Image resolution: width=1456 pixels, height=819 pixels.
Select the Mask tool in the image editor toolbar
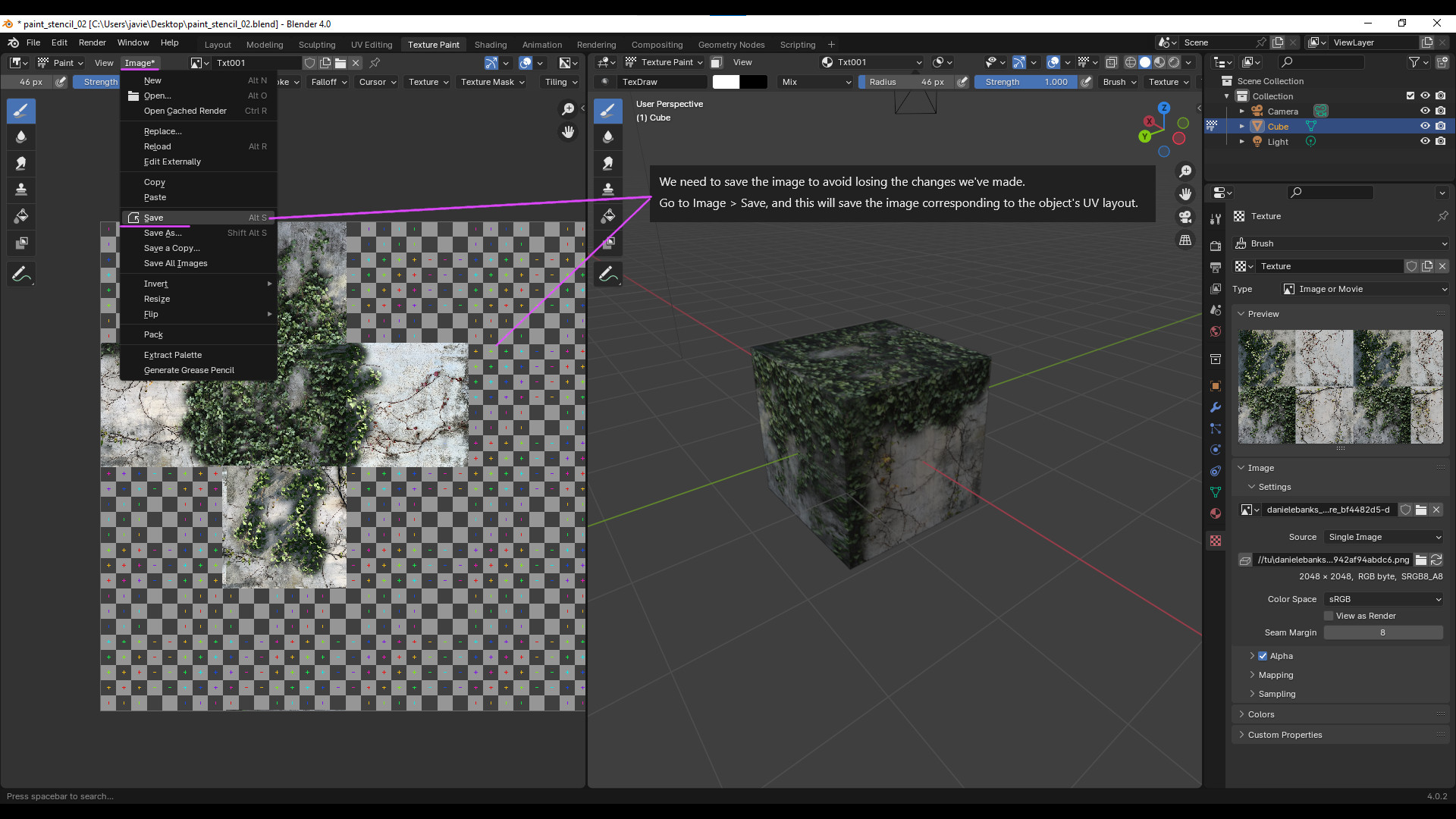(x=21, y=243)
